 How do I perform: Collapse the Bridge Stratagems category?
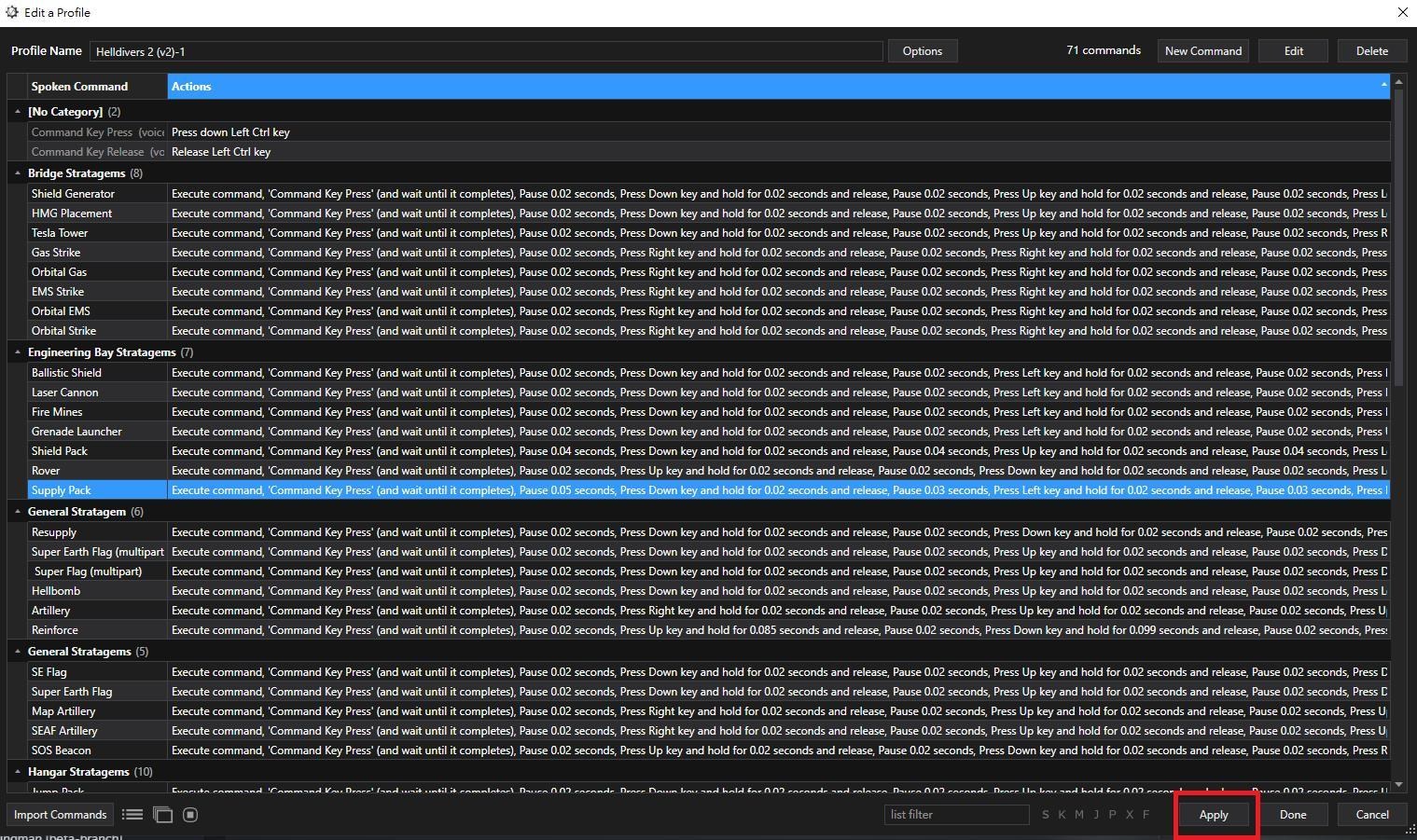click(x=18, y=173)
